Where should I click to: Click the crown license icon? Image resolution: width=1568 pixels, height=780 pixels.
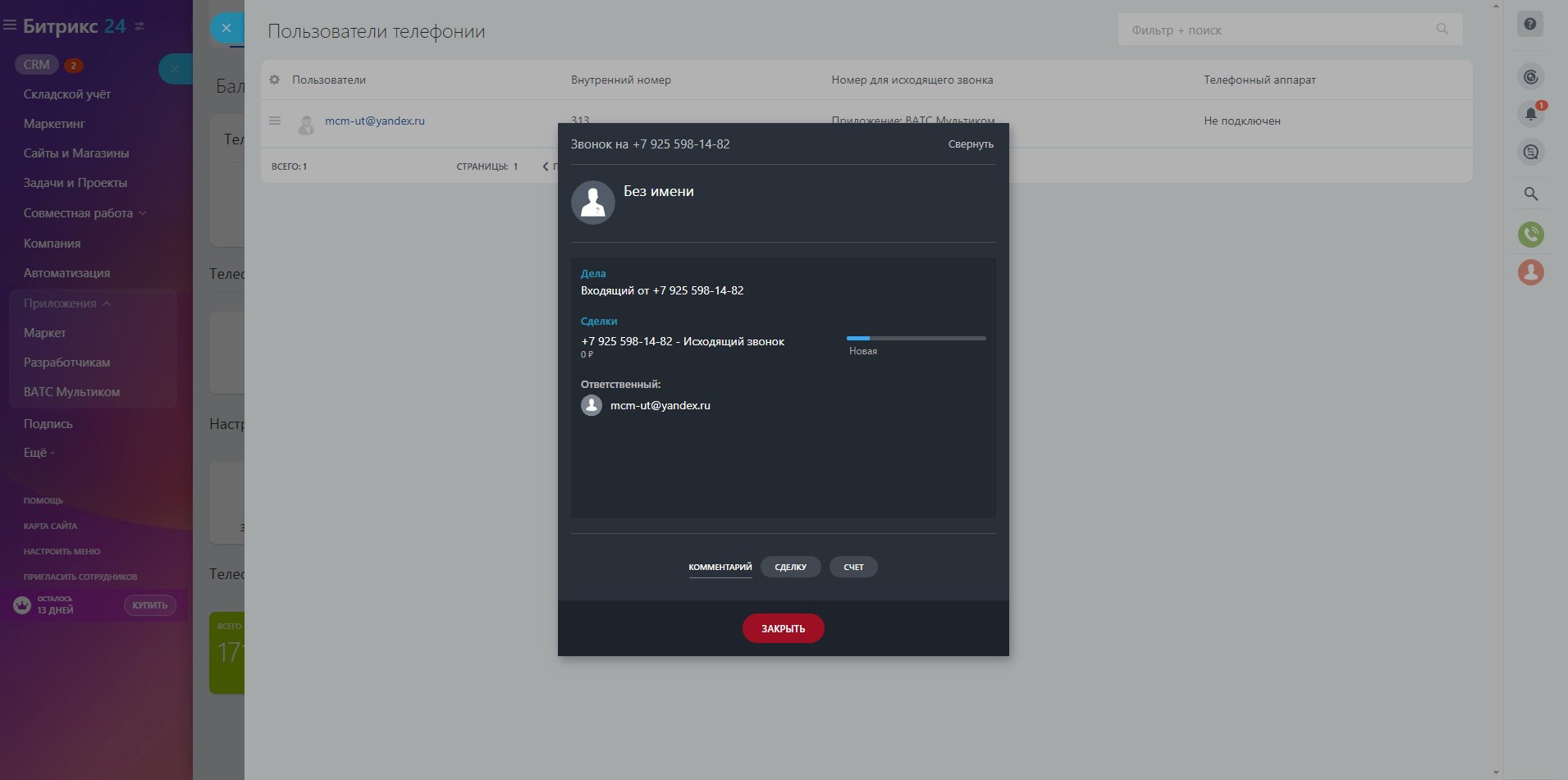[22, 605]
